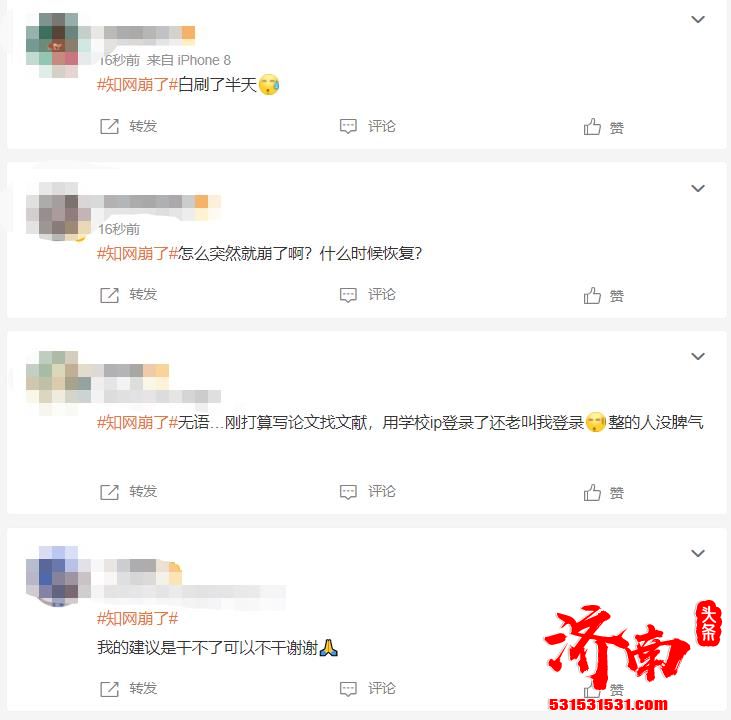Open #知网崩了# hashtag in fourth post
This screenshot has height=720, width=731.
point(138,619)
